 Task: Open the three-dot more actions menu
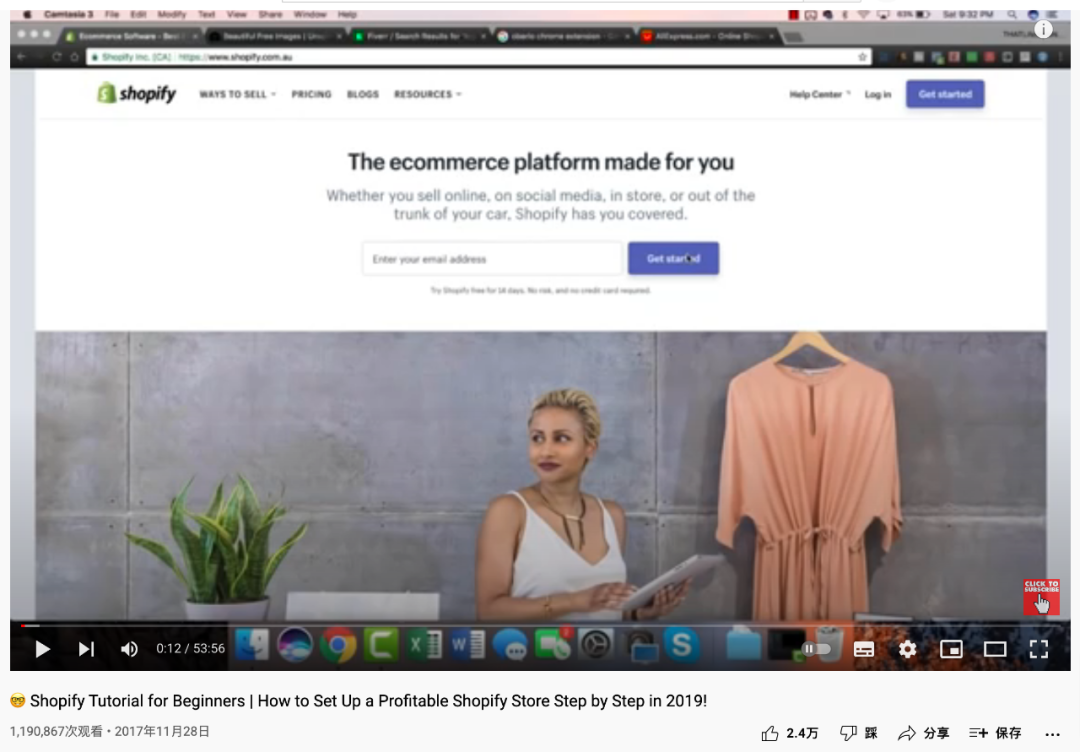pos(1052,734)
